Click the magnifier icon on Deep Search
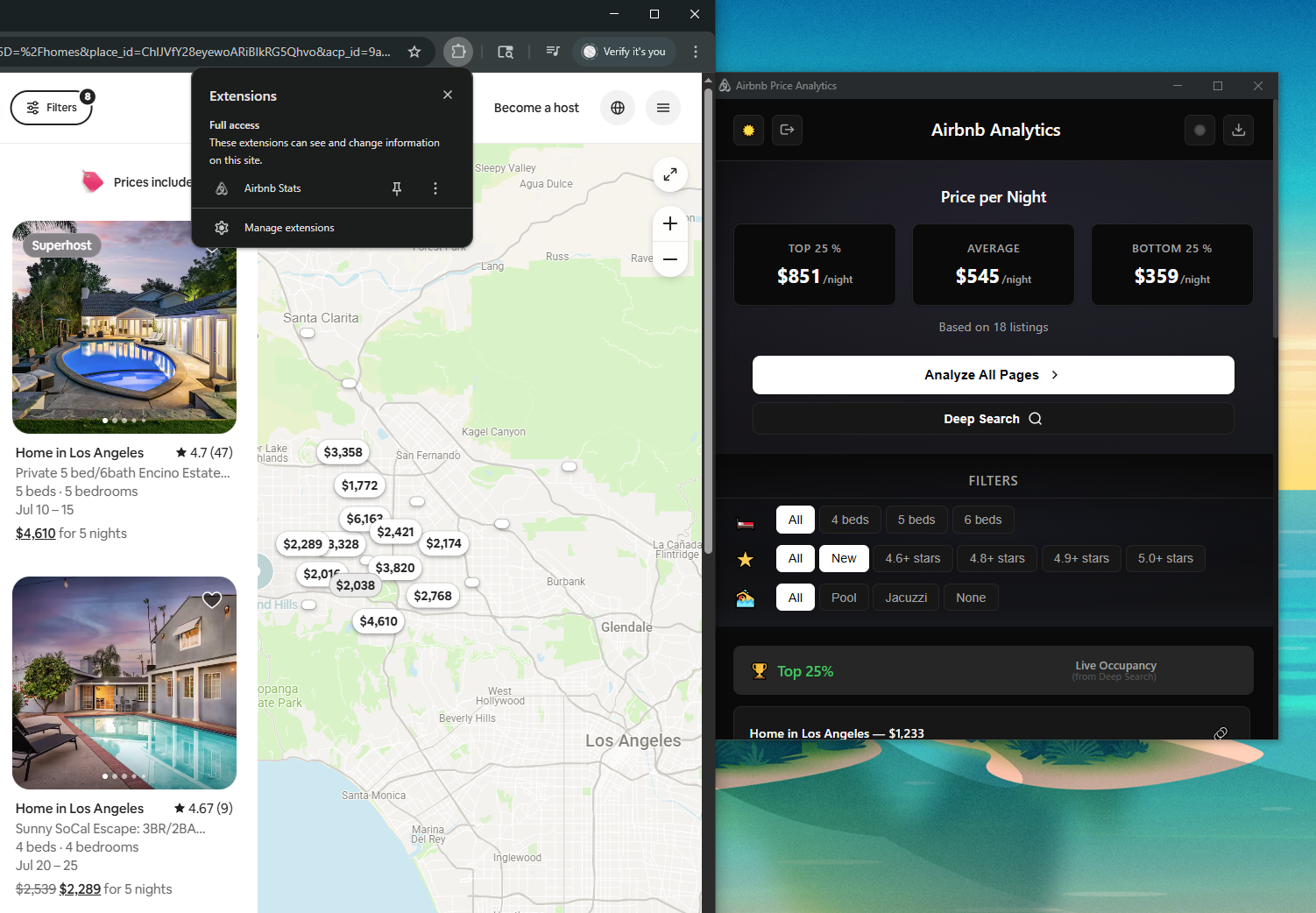The image size is (1316, 913). pyautogui.click(x=1036, y=419)
